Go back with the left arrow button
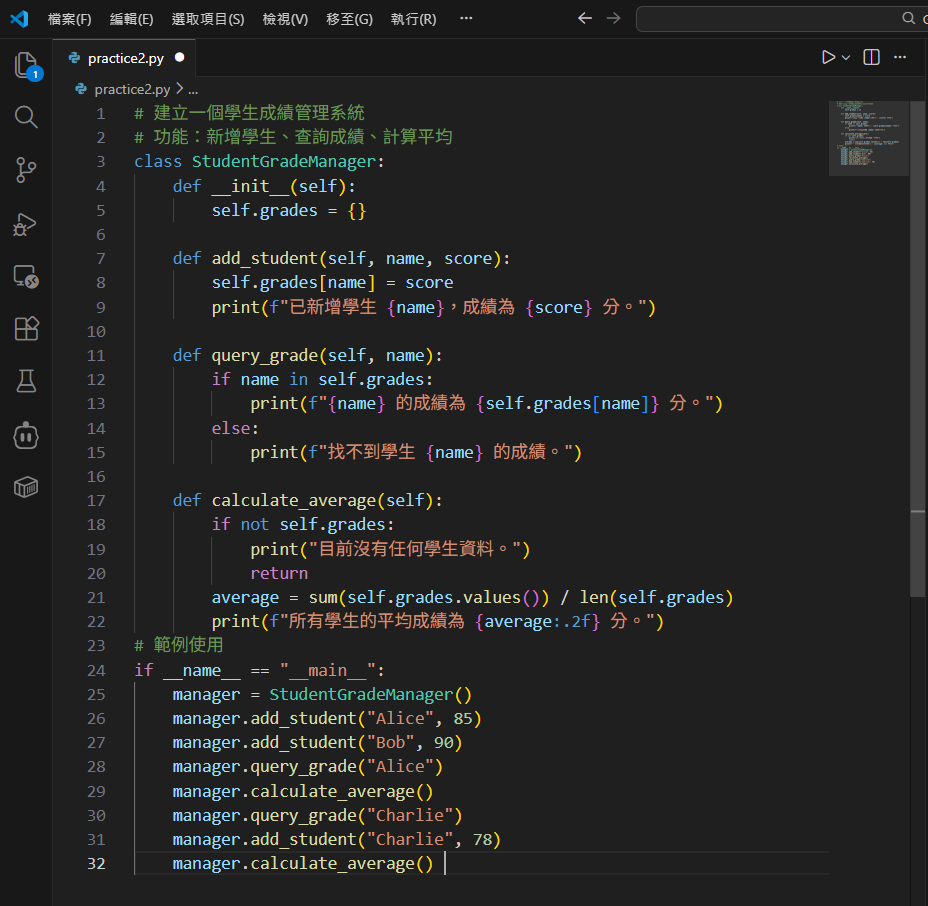The height and width of the screenshot is (906, 928). [x=585, y=19]
